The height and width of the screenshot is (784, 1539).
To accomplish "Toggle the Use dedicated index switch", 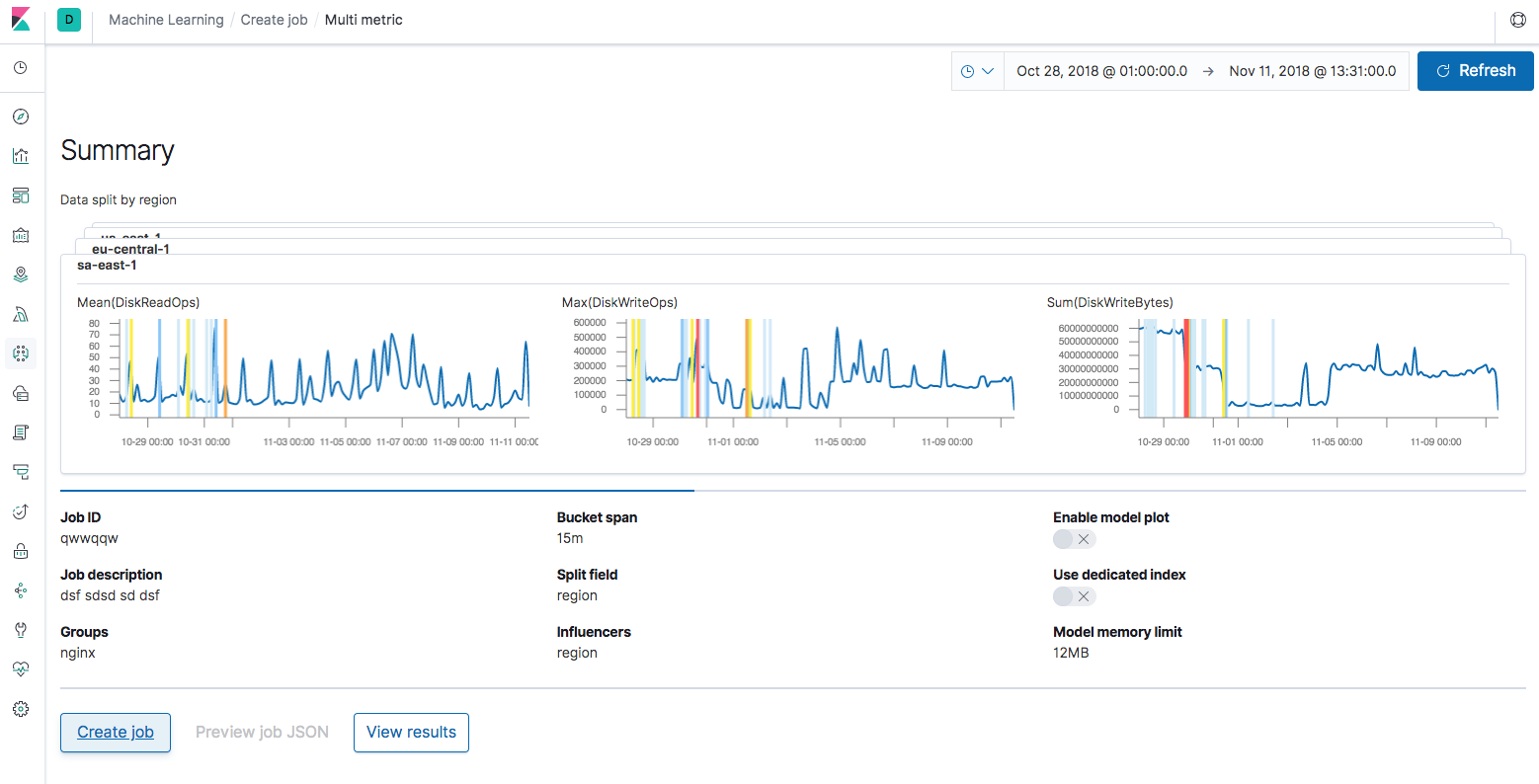I will tap(1074, 596).
